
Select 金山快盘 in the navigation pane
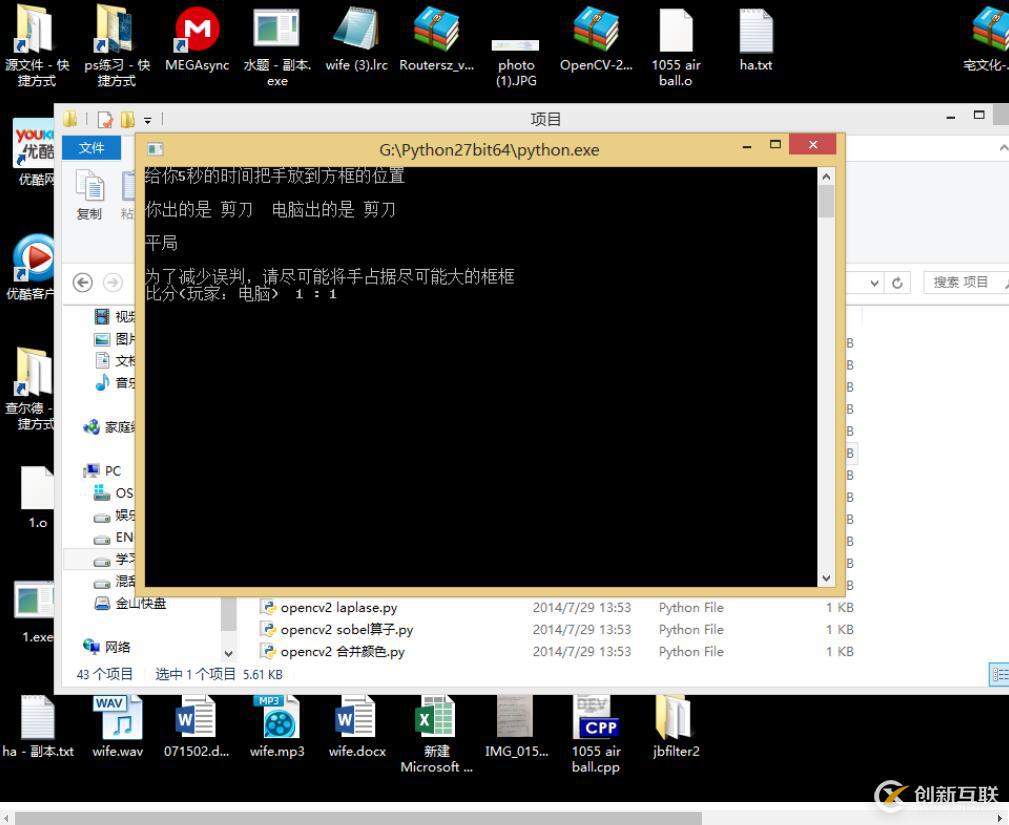pos(131,604)
